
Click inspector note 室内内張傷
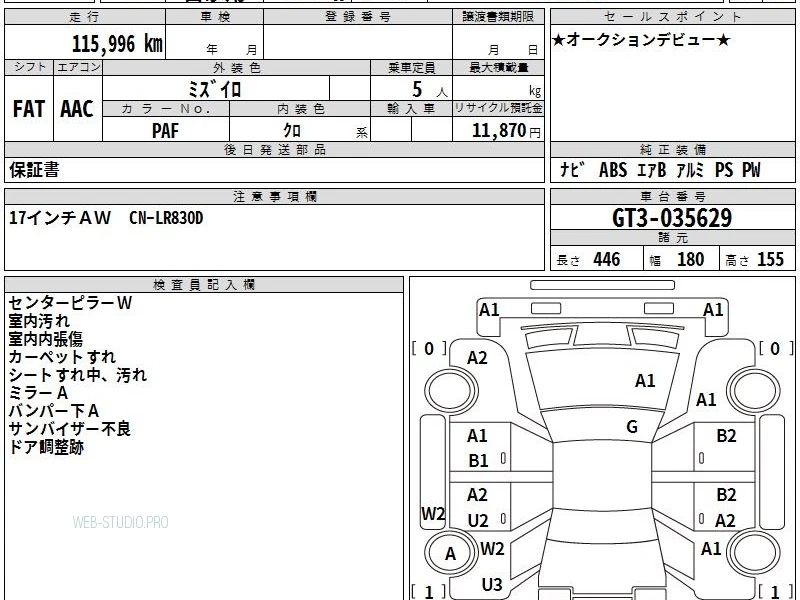pyautogui.click(x=45, y=339)
